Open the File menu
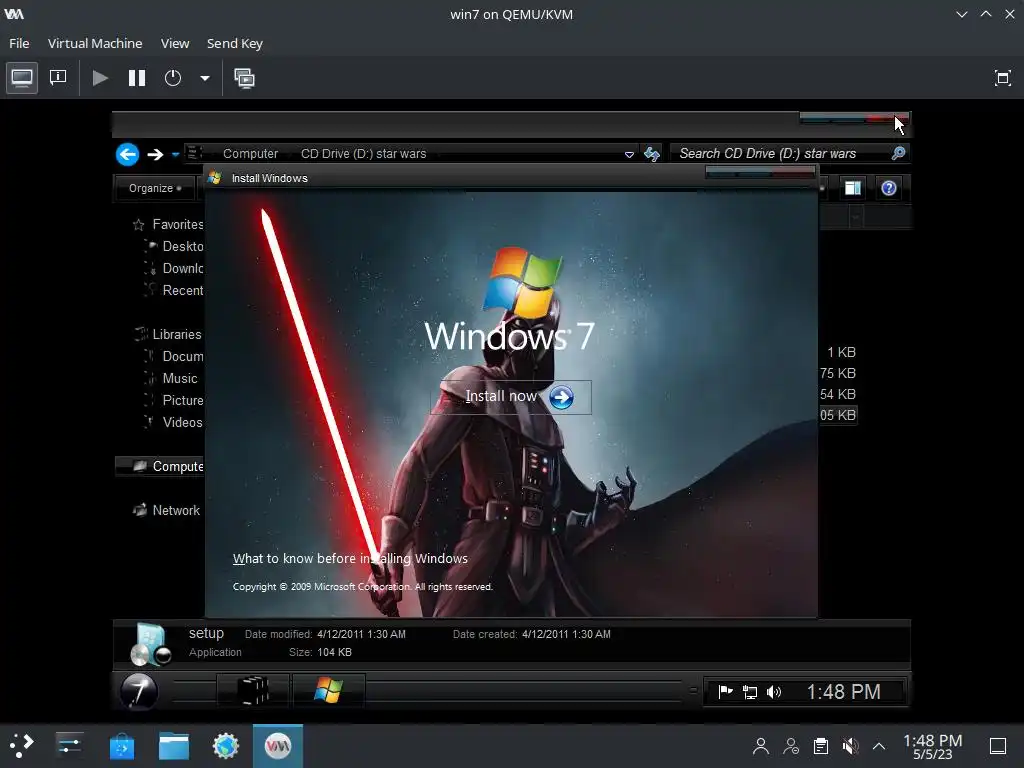Image resolution: width=1024 pixels, height=768 pixels. click(19, 43)
